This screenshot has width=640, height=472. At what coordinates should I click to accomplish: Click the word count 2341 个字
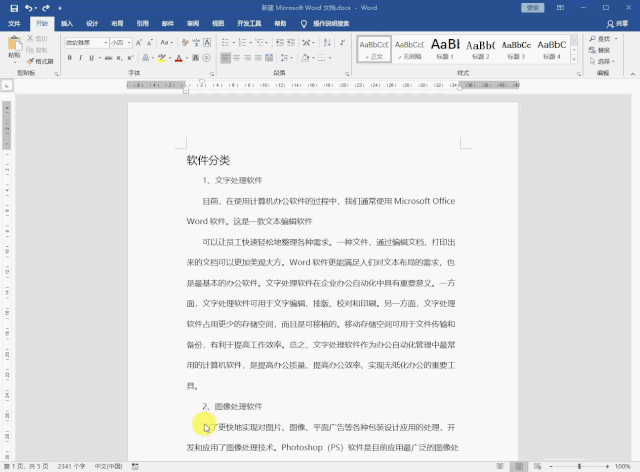tap(71, 466)
